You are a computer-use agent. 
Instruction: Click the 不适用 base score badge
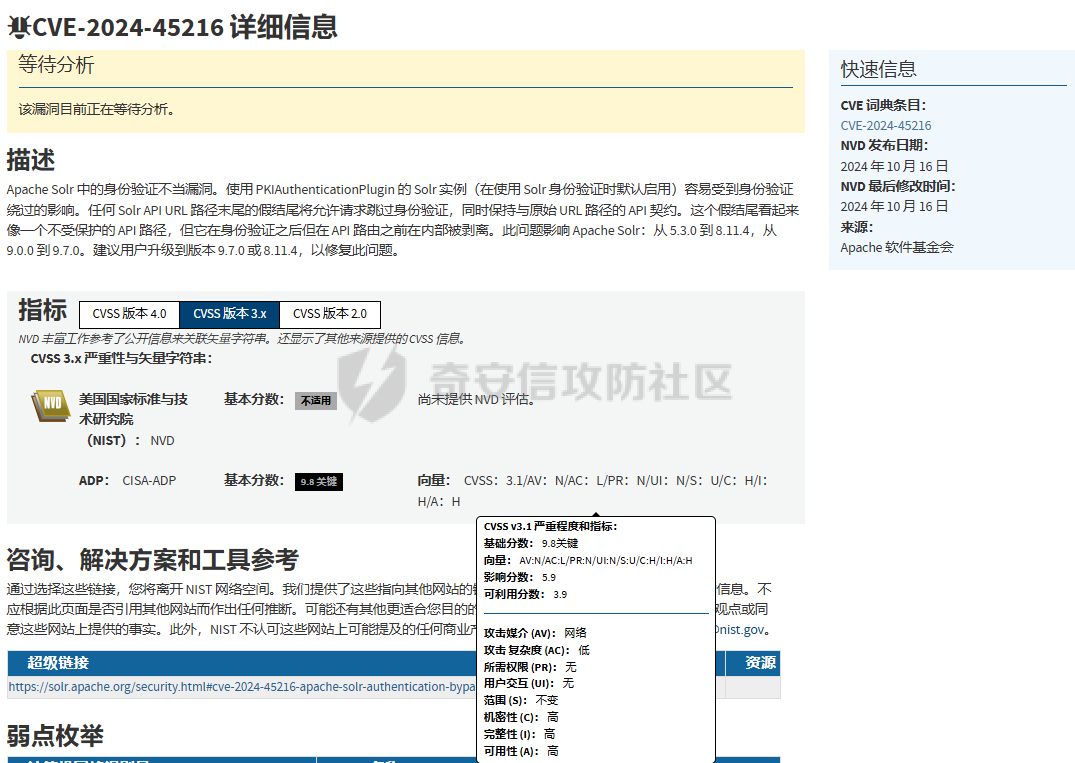pos(315,400)
